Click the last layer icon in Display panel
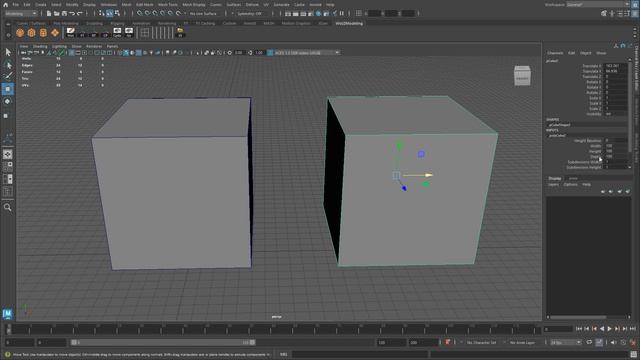Viewport: 640px width, 360px height. click(x=627, y=191)
